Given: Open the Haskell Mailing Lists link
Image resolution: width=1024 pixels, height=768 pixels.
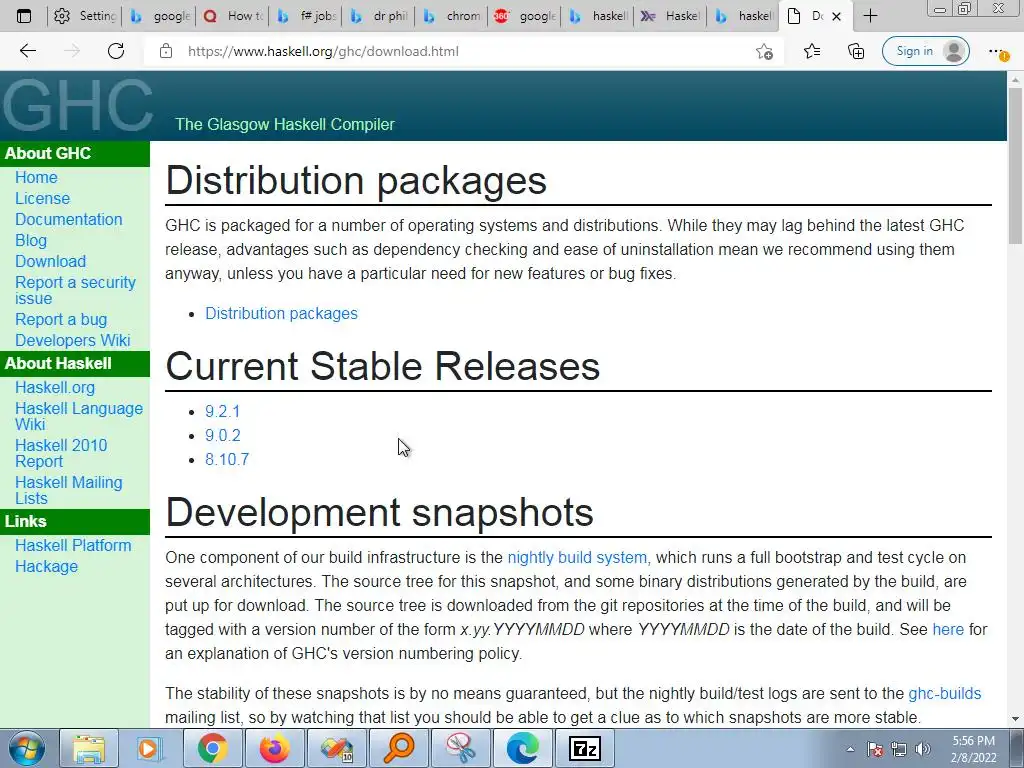Looking at the screenshot, I should [x=69, y=490].
